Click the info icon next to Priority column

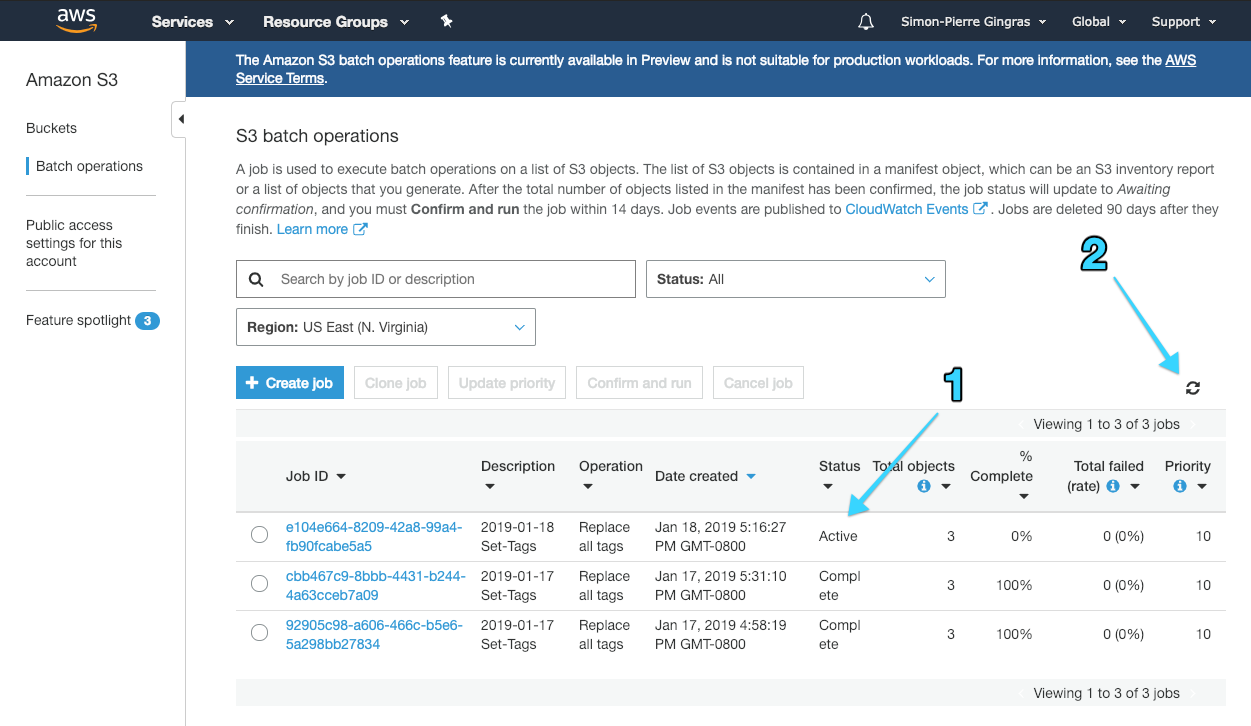[x=1181, y=486]
